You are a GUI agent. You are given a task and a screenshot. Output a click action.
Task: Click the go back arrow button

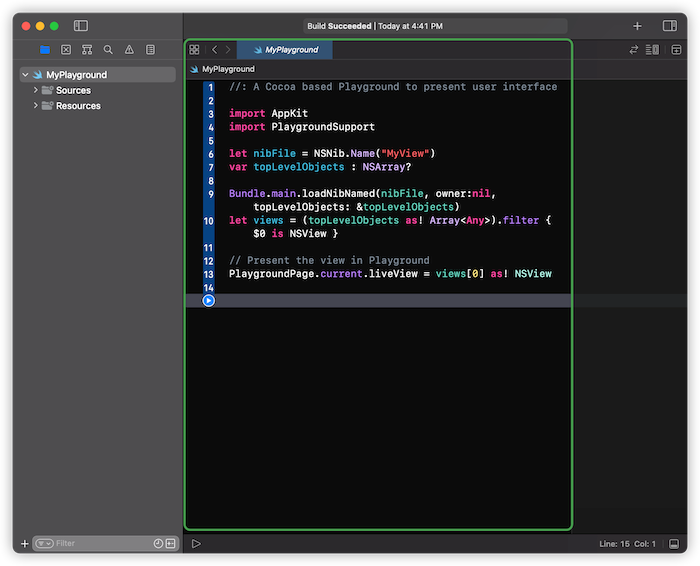(214, 49)
